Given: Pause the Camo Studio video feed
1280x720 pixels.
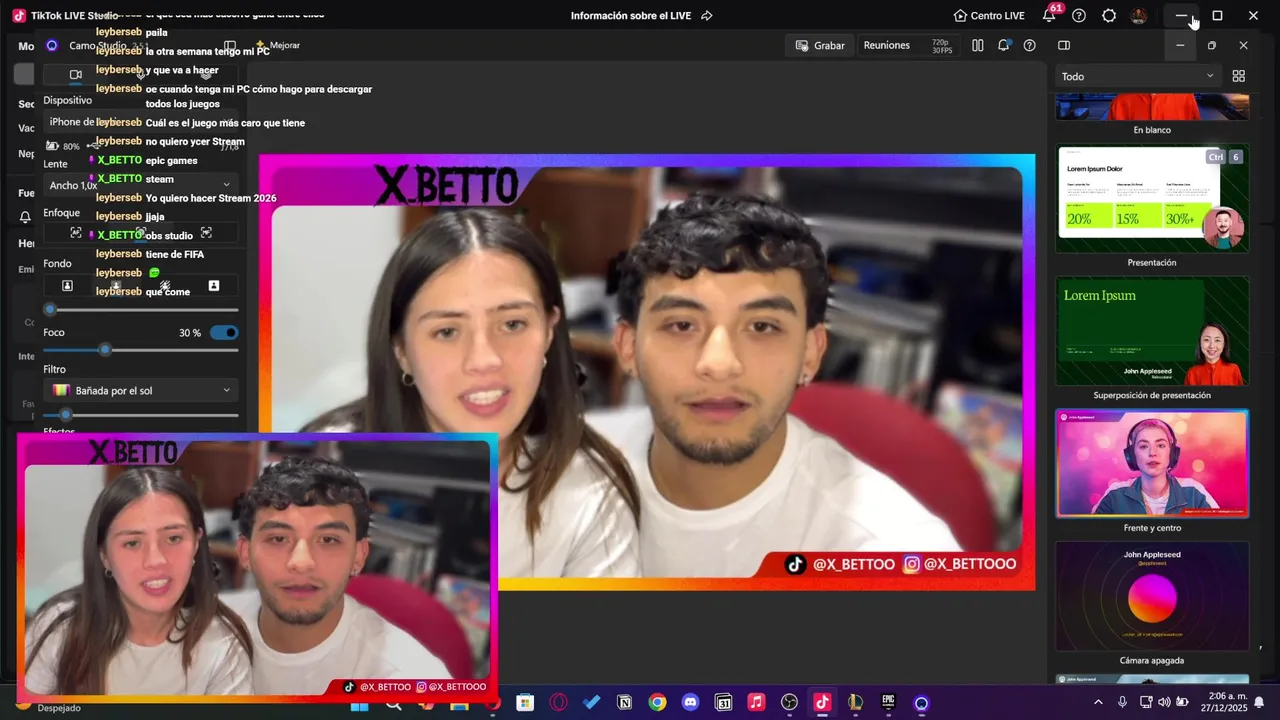Looking at the screenshot, I should [978, 45].
